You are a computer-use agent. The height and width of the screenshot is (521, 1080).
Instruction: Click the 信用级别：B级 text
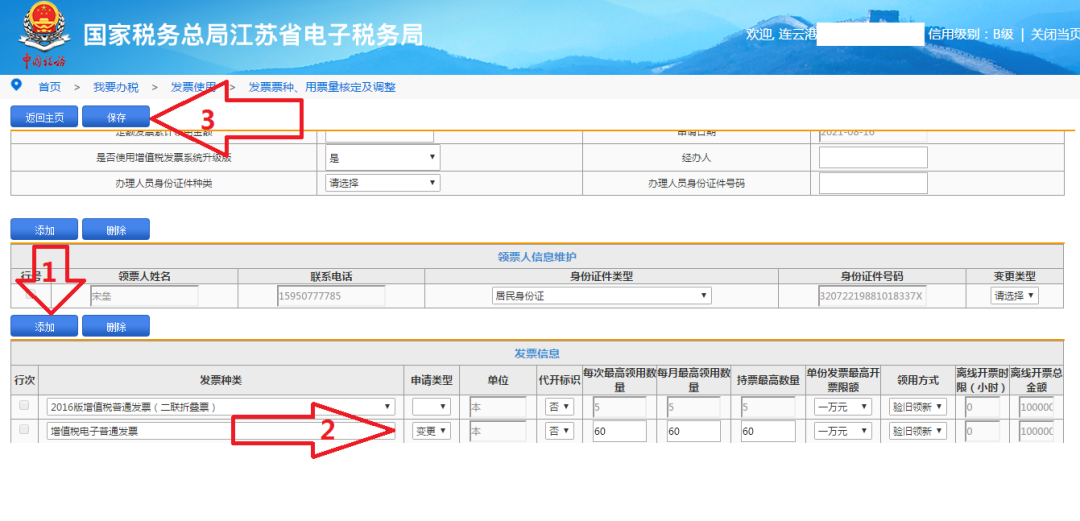click(x=970, y=34)
